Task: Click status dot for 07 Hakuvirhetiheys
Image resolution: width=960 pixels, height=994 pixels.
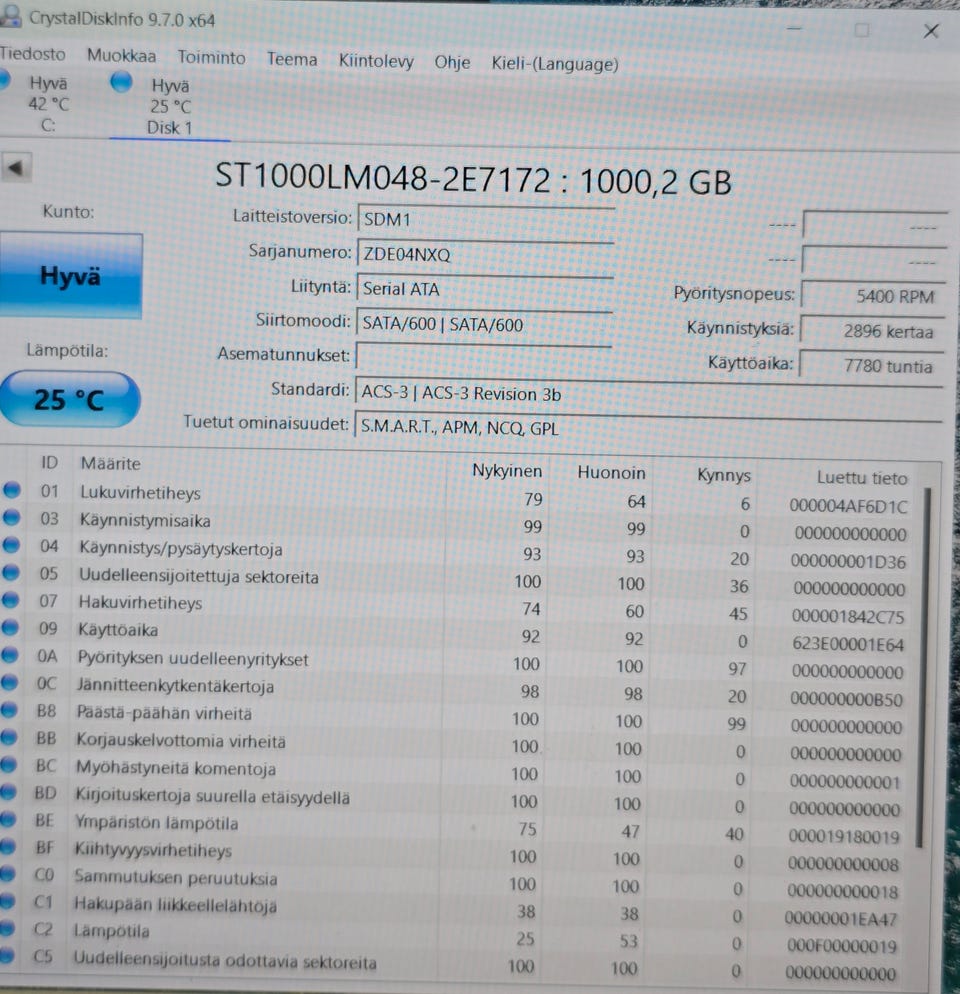Action: pyautogui.click(x=11, y=600)
